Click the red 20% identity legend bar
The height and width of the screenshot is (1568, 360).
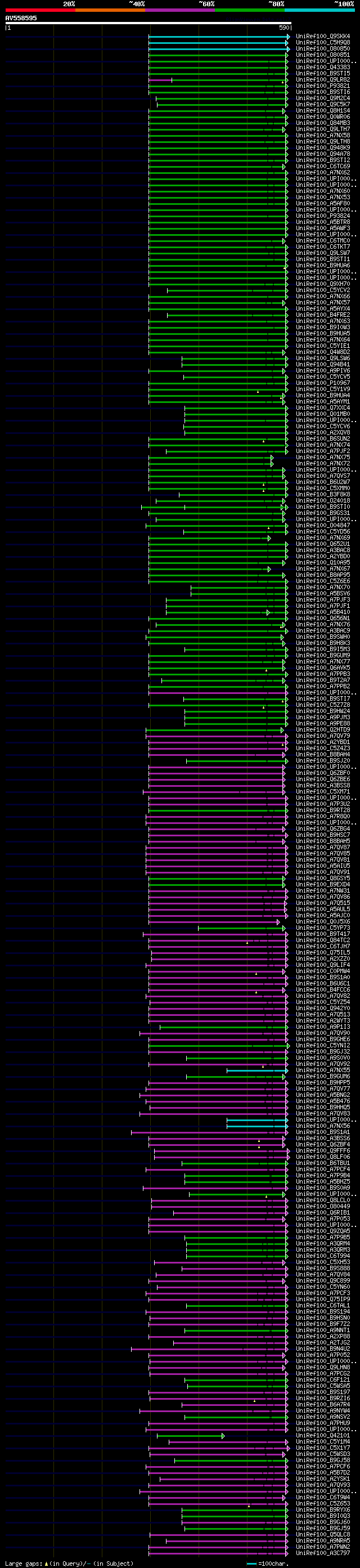[40, 10]
